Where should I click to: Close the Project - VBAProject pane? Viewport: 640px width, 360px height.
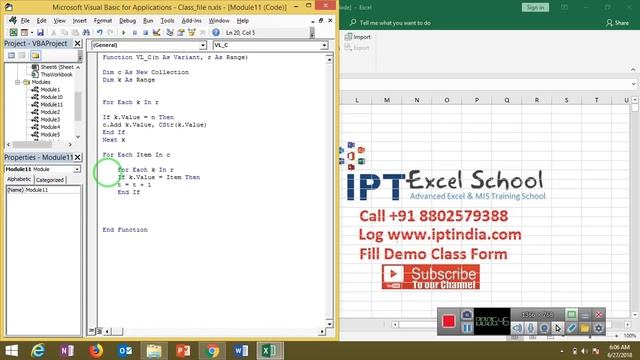point(78,43)
